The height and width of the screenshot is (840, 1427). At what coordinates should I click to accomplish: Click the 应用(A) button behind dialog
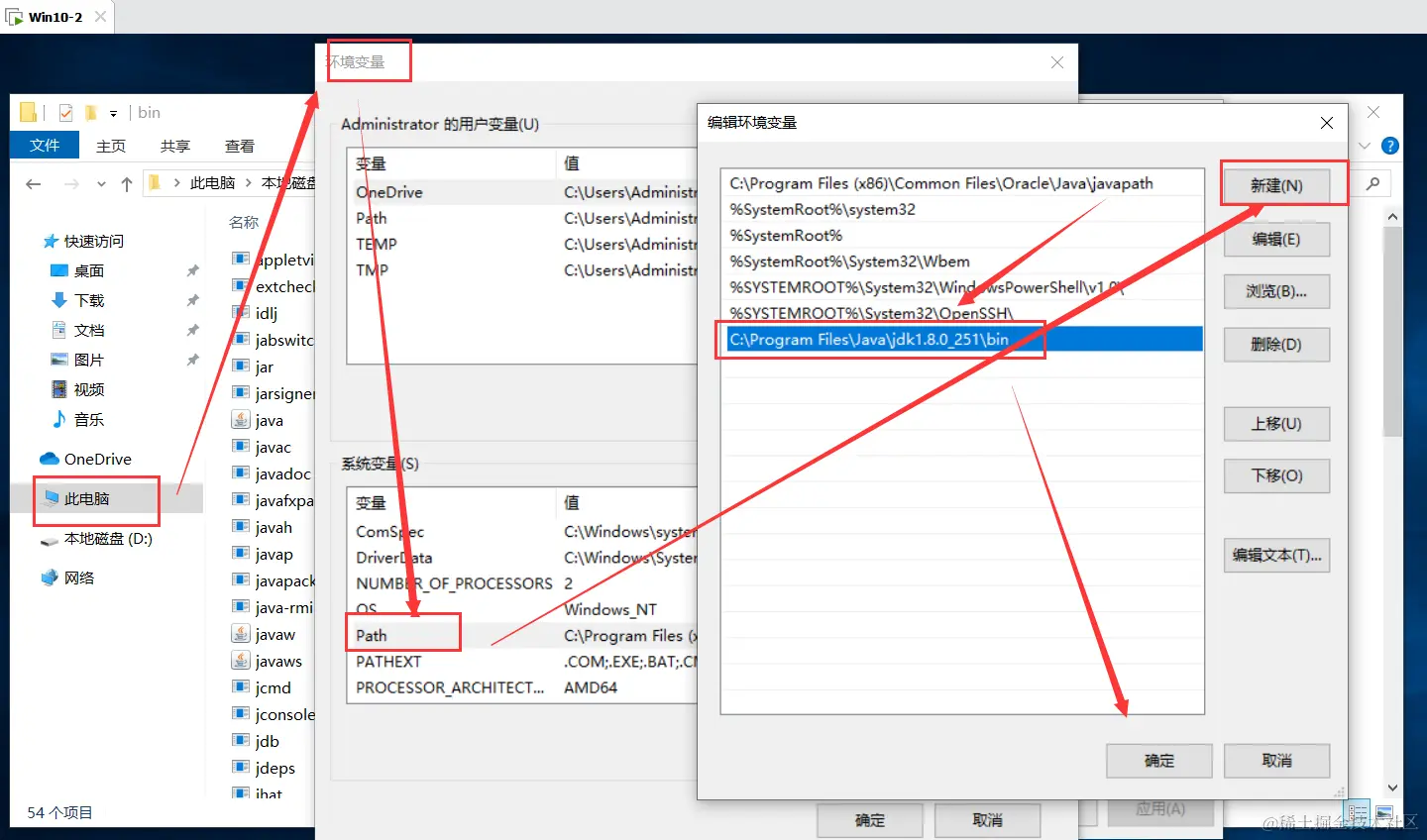coord(1160,809)
